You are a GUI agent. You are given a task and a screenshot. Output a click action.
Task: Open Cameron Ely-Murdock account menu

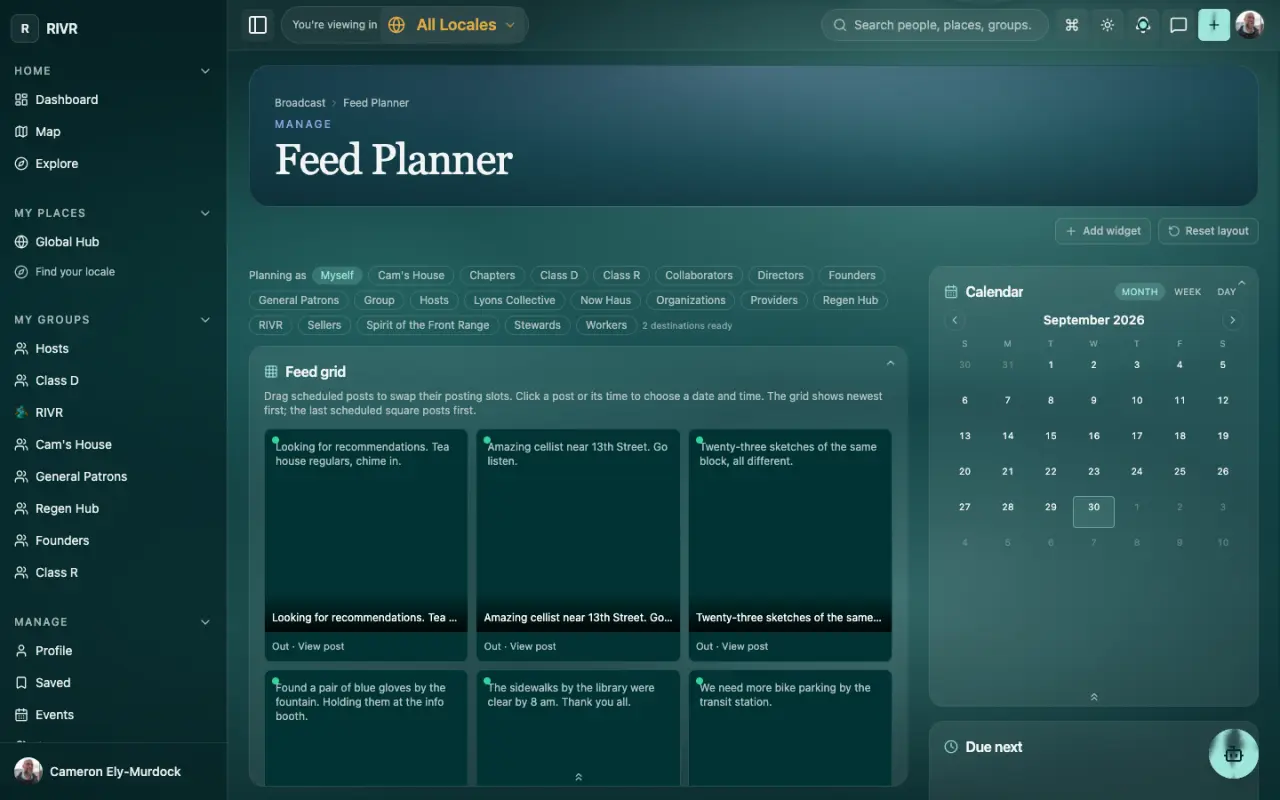(x=113, y=771)
